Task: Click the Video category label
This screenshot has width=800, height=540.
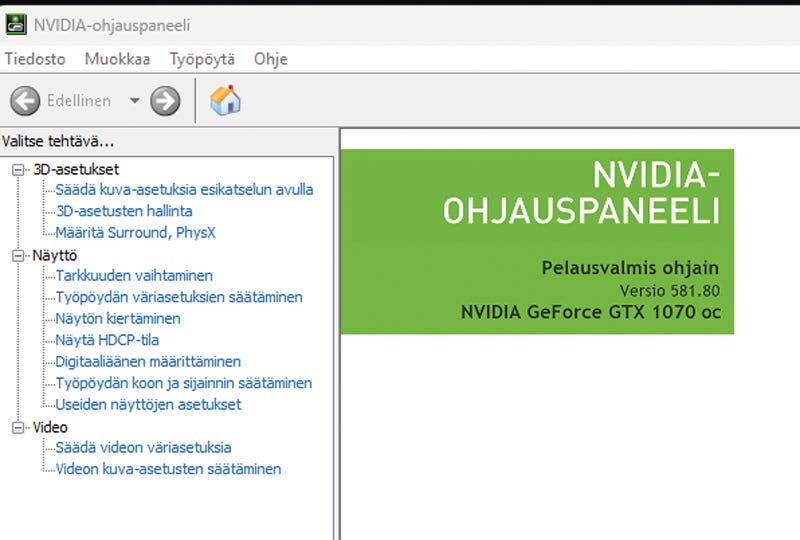Action: click(x=50, y=427)
